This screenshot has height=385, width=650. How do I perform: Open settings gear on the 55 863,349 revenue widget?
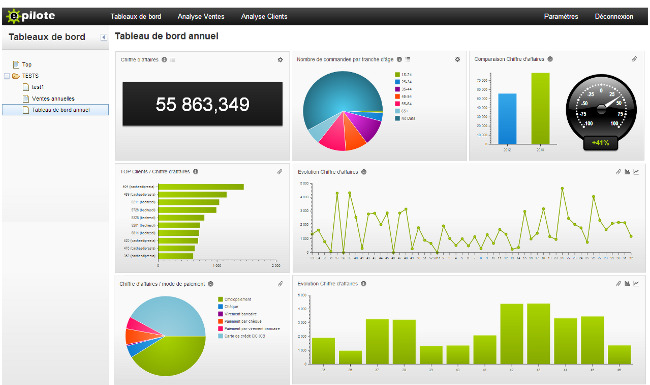pos(280,60)
